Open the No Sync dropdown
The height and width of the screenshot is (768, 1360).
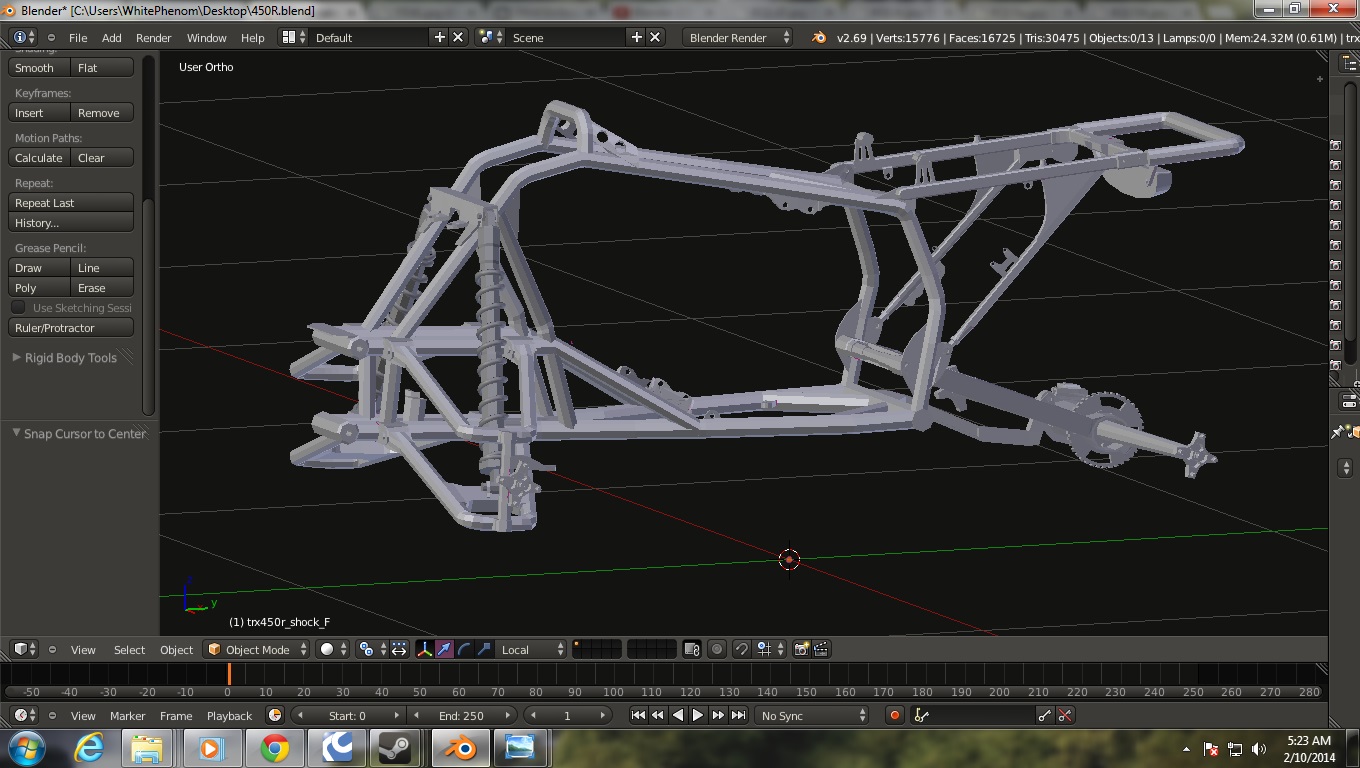pyautogui.click(x=812, y=715)
